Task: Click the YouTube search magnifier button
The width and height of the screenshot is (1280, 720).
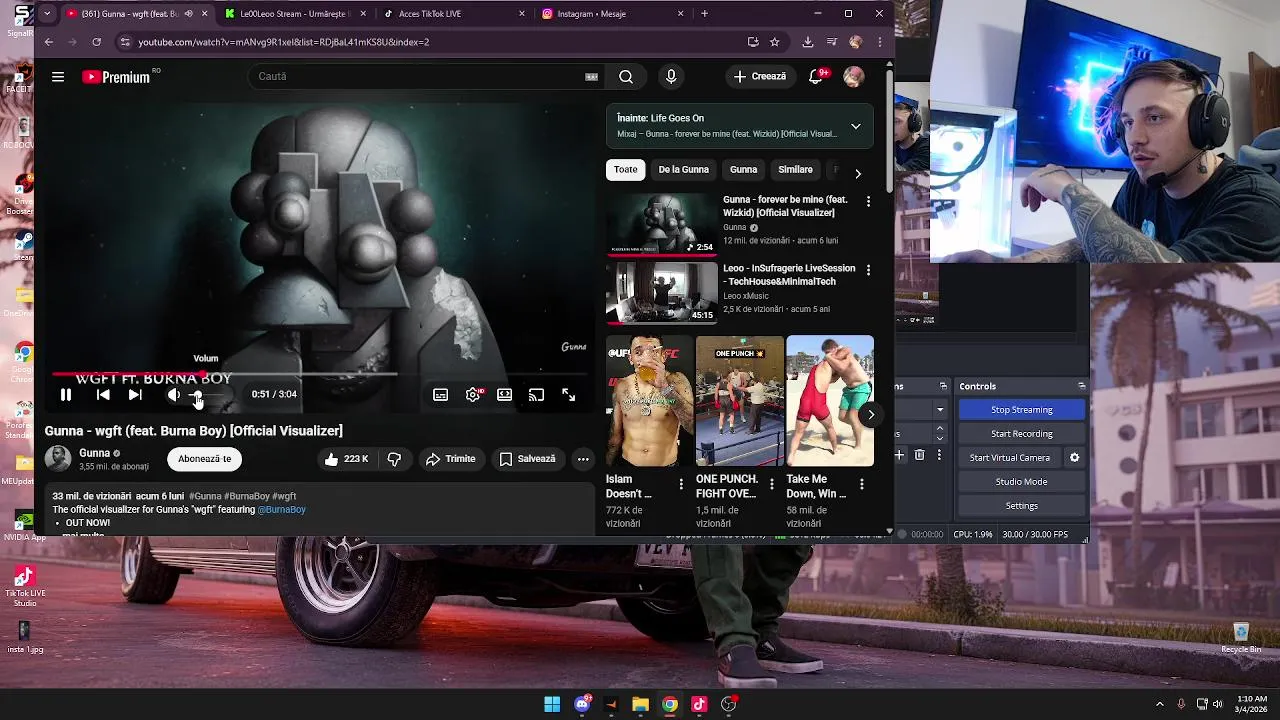Action: tap(626, 77)
